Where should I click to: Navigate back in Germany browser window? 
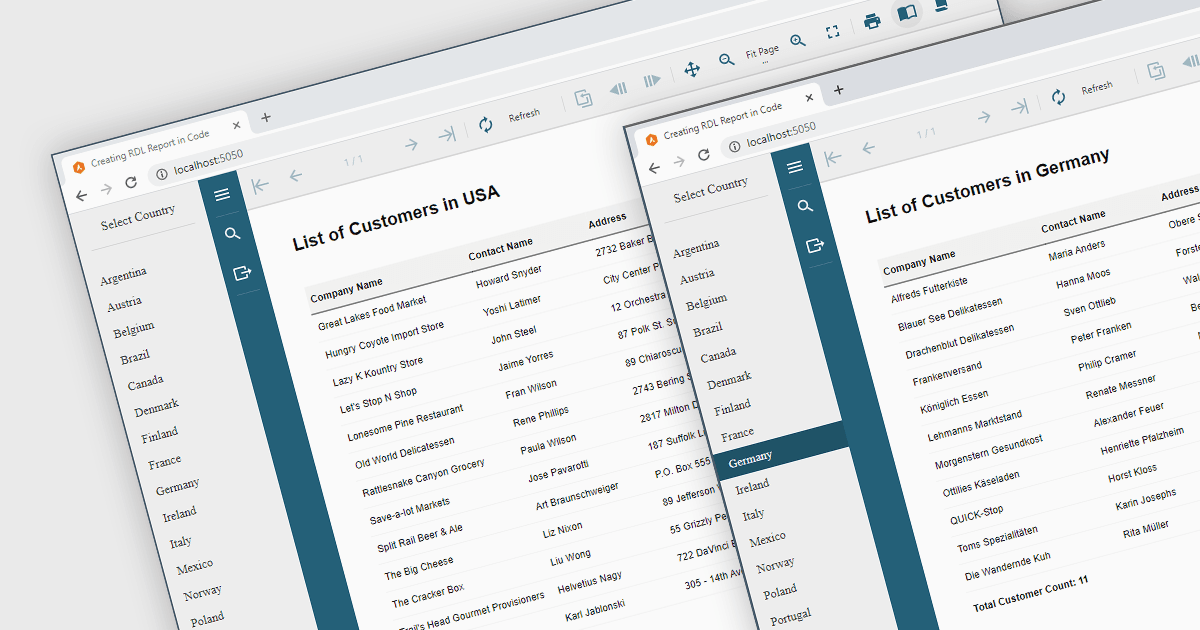[x=655, y=168]
